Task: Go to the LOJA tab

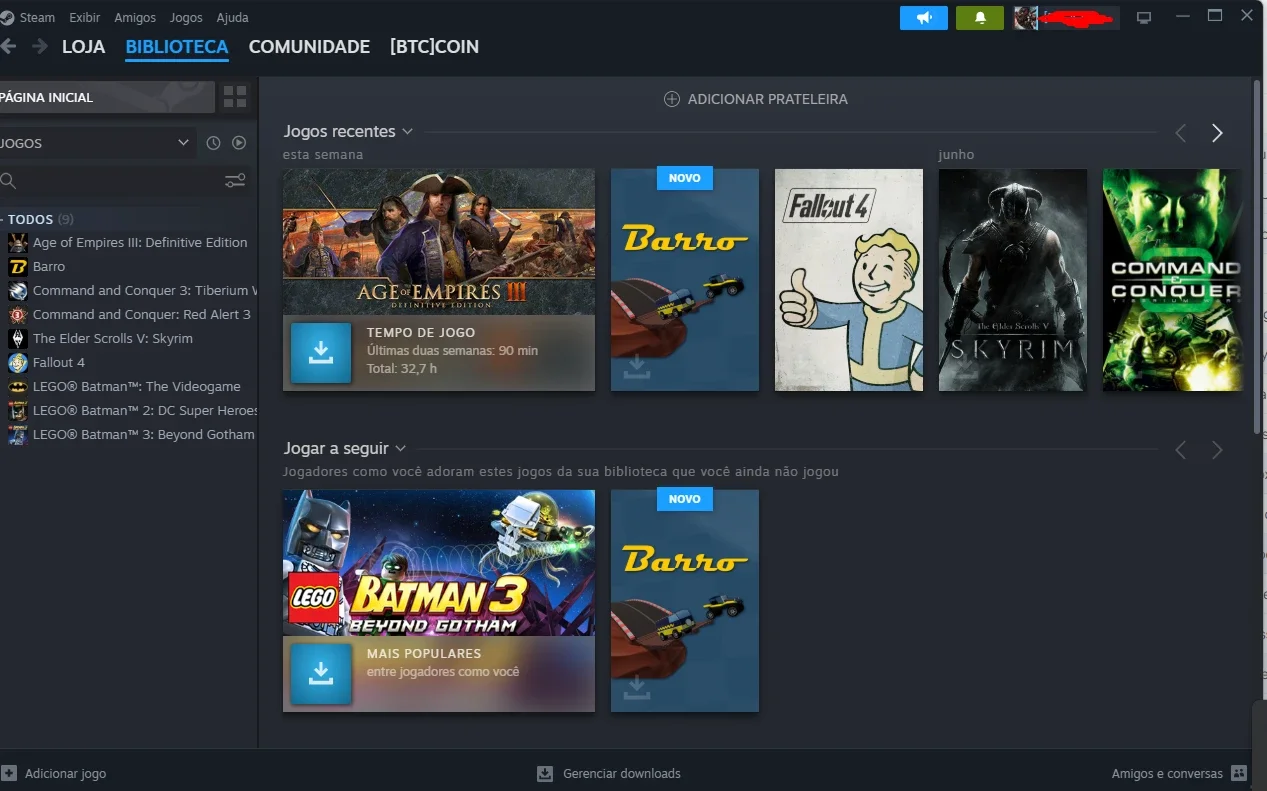Action: point(83,47)
